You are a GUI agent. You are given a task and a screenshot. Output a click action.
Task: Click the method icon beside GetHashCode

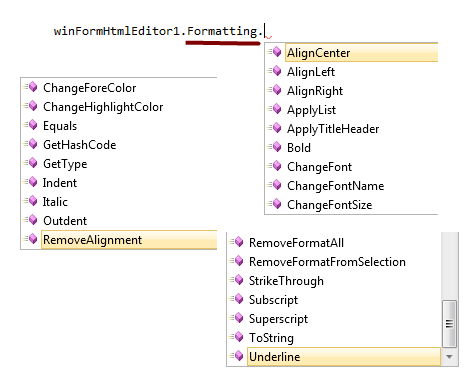[31, 144]
